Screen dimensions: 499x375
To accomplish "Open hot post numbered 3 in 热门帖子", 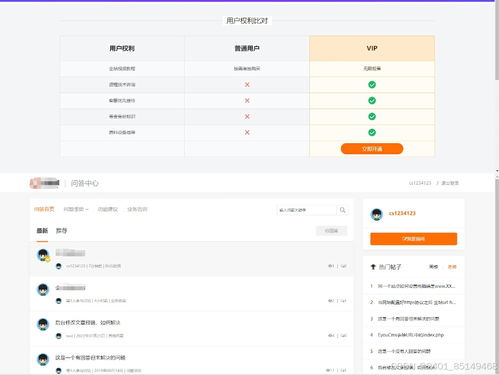I will pos(408,319).
